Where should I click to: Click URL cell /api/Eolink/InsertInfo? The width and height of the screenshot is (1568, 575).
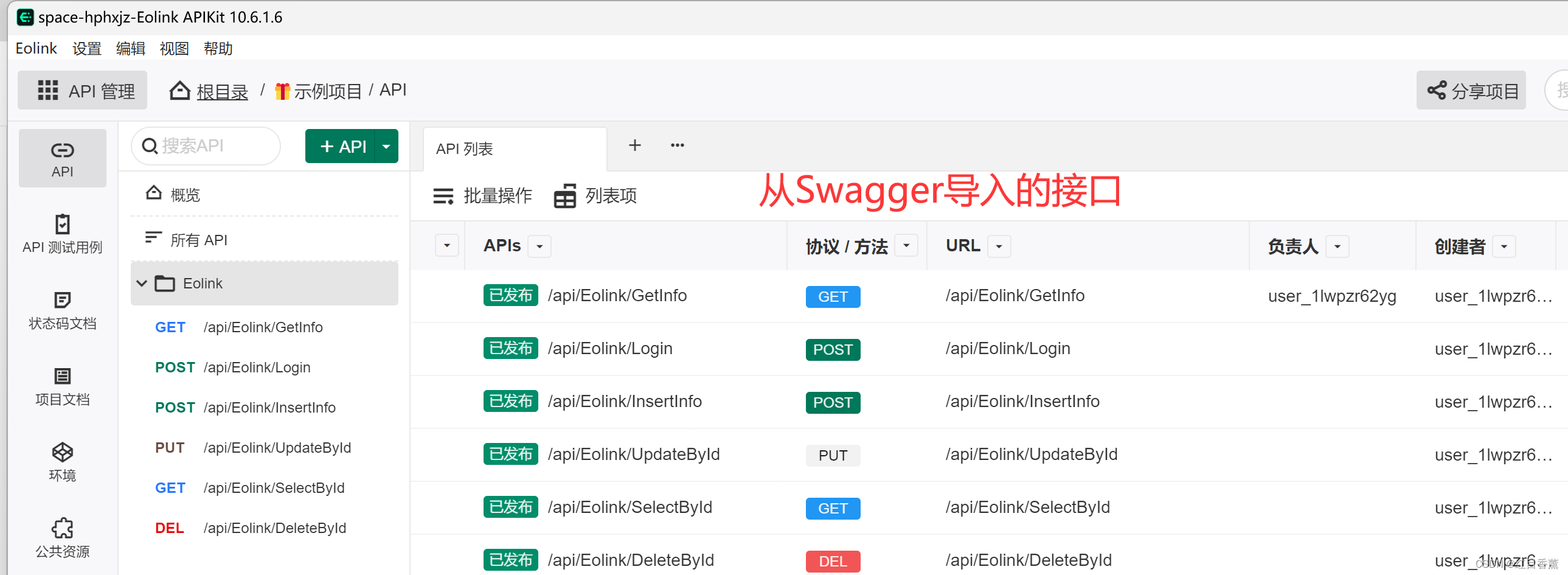pos(1022,402)
